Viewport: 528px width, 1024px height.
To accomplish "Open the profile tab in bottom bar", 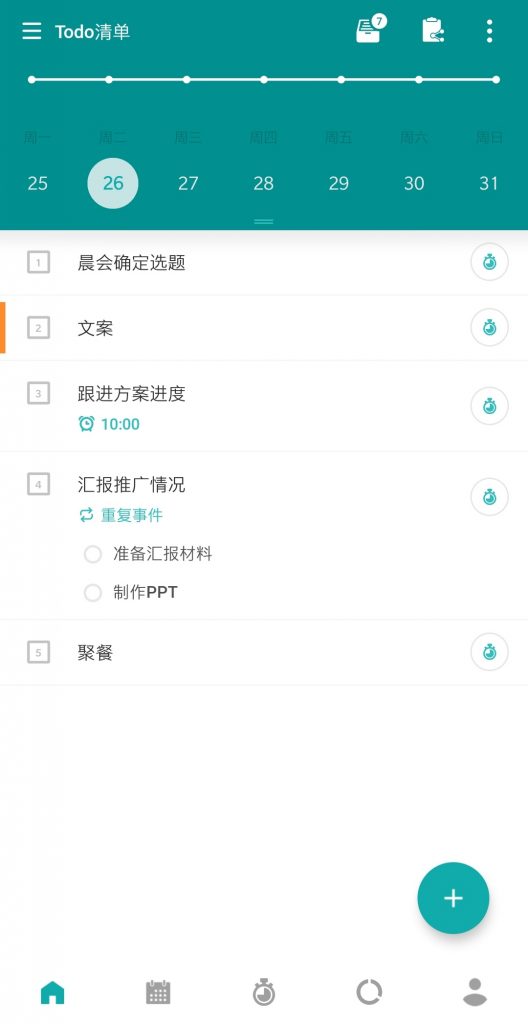I will (475, 992).
